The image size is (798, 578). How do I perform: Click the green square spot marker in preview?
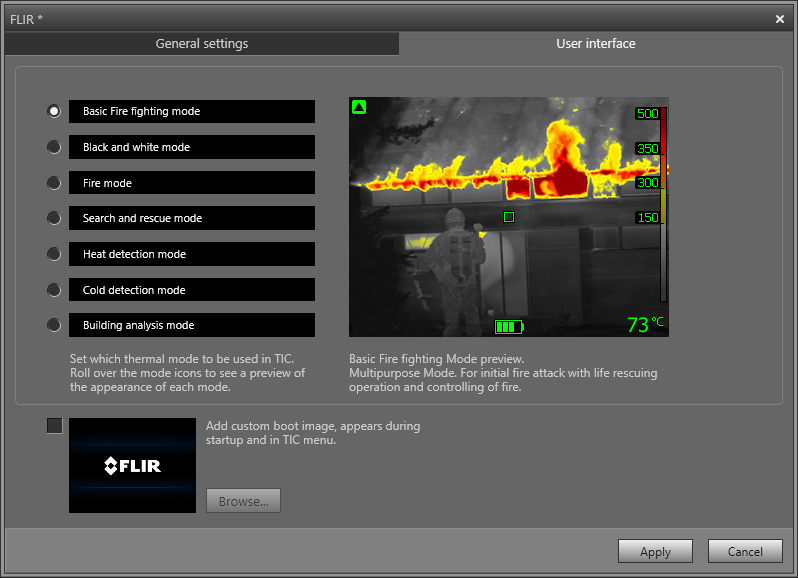point(509,217)
